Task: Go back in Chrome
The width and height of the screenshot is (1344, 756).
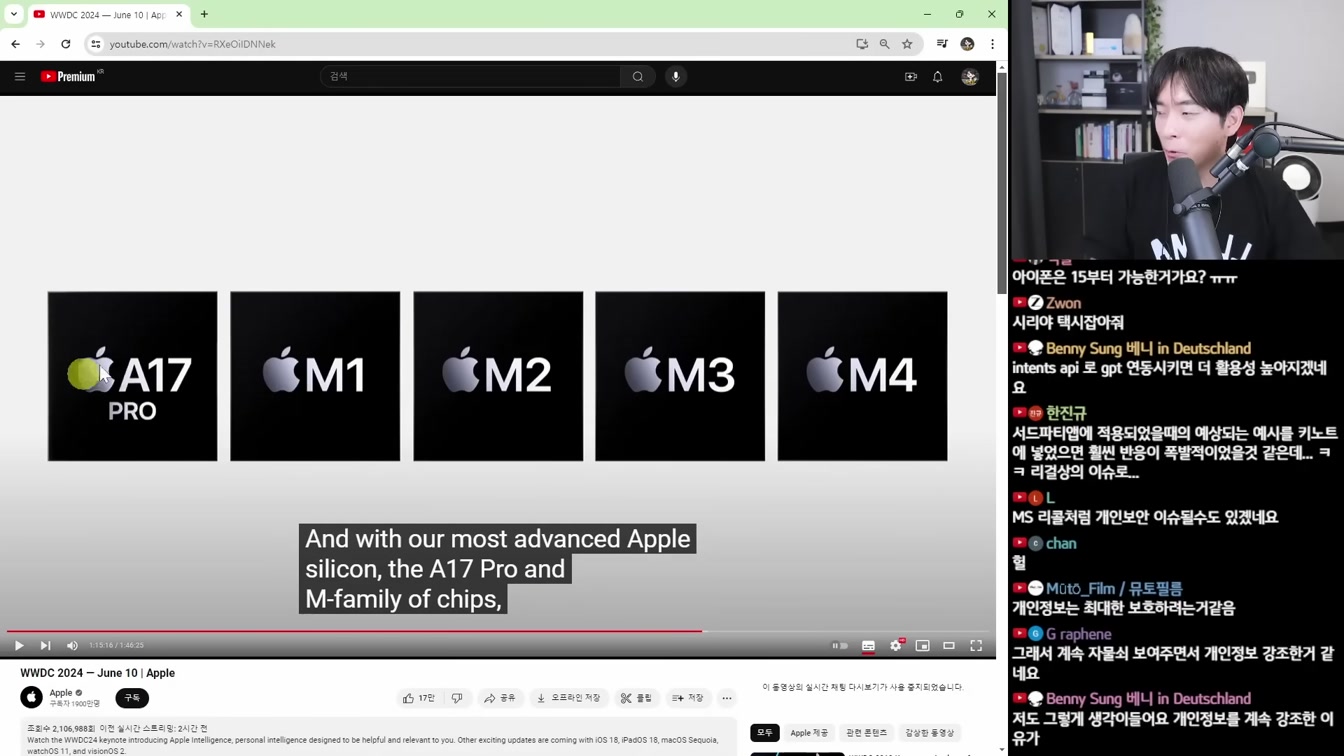Action: (16, 44)
